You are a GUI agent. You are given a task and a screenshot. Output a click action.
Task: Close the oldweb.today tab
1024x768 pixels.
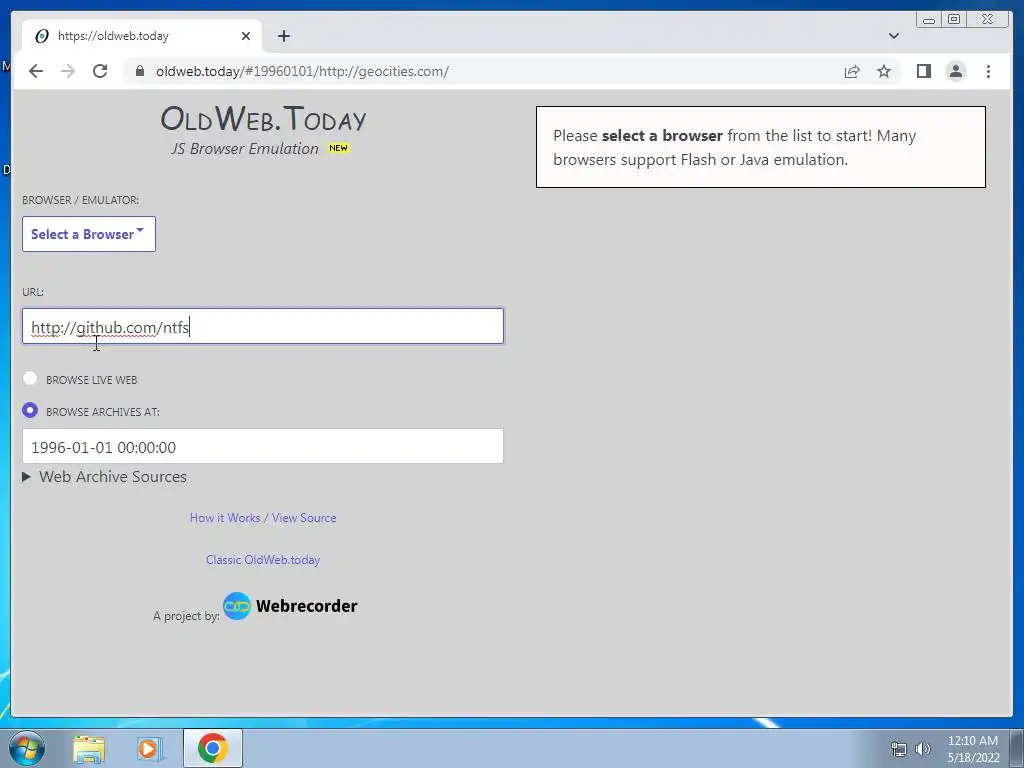tap(246, 36)
